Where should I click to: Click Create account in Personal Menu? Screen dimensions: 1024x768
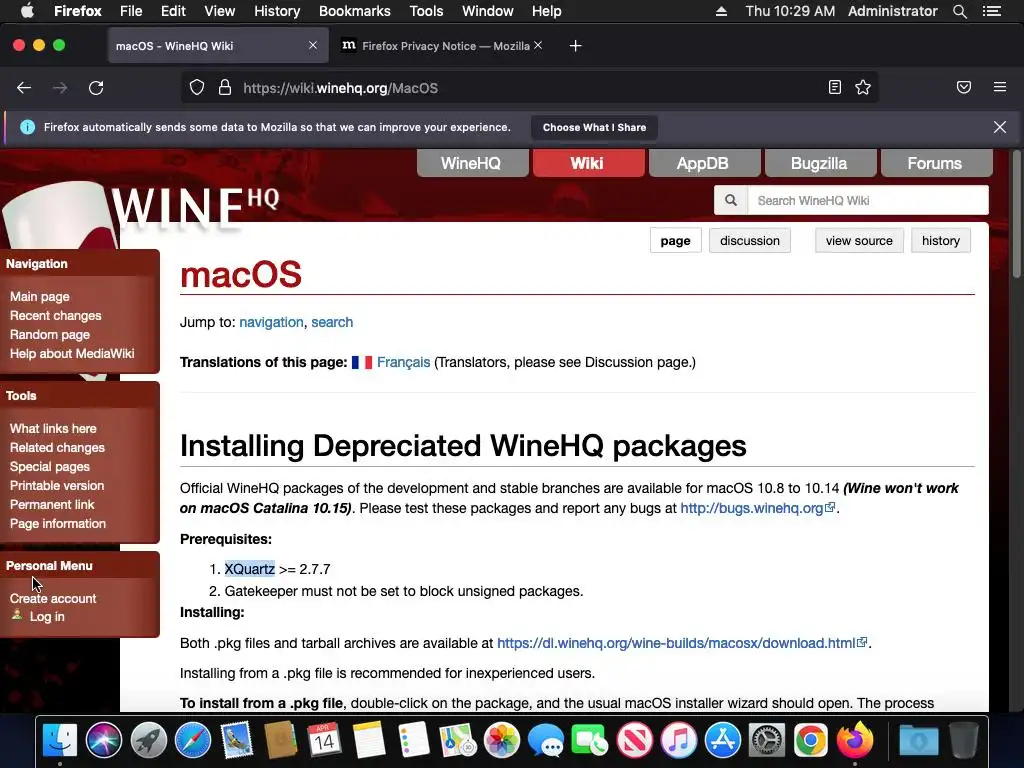coord(53,598)
